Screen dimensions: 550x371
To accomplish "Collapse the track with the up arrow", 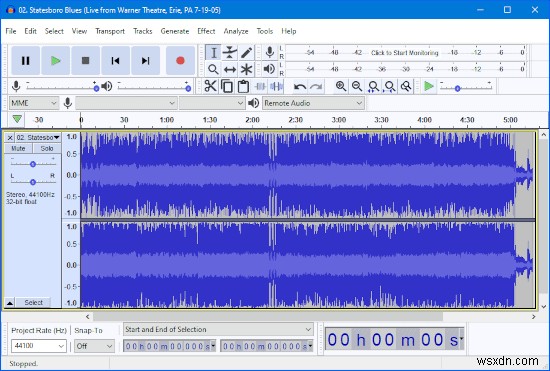I will 10,303.
